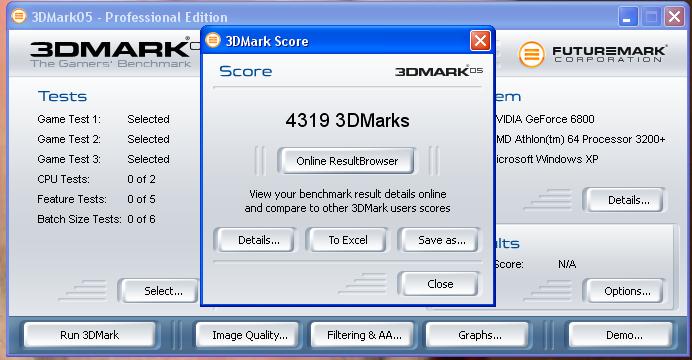Minimize the 3DMark05 main window

click(627, 17)
